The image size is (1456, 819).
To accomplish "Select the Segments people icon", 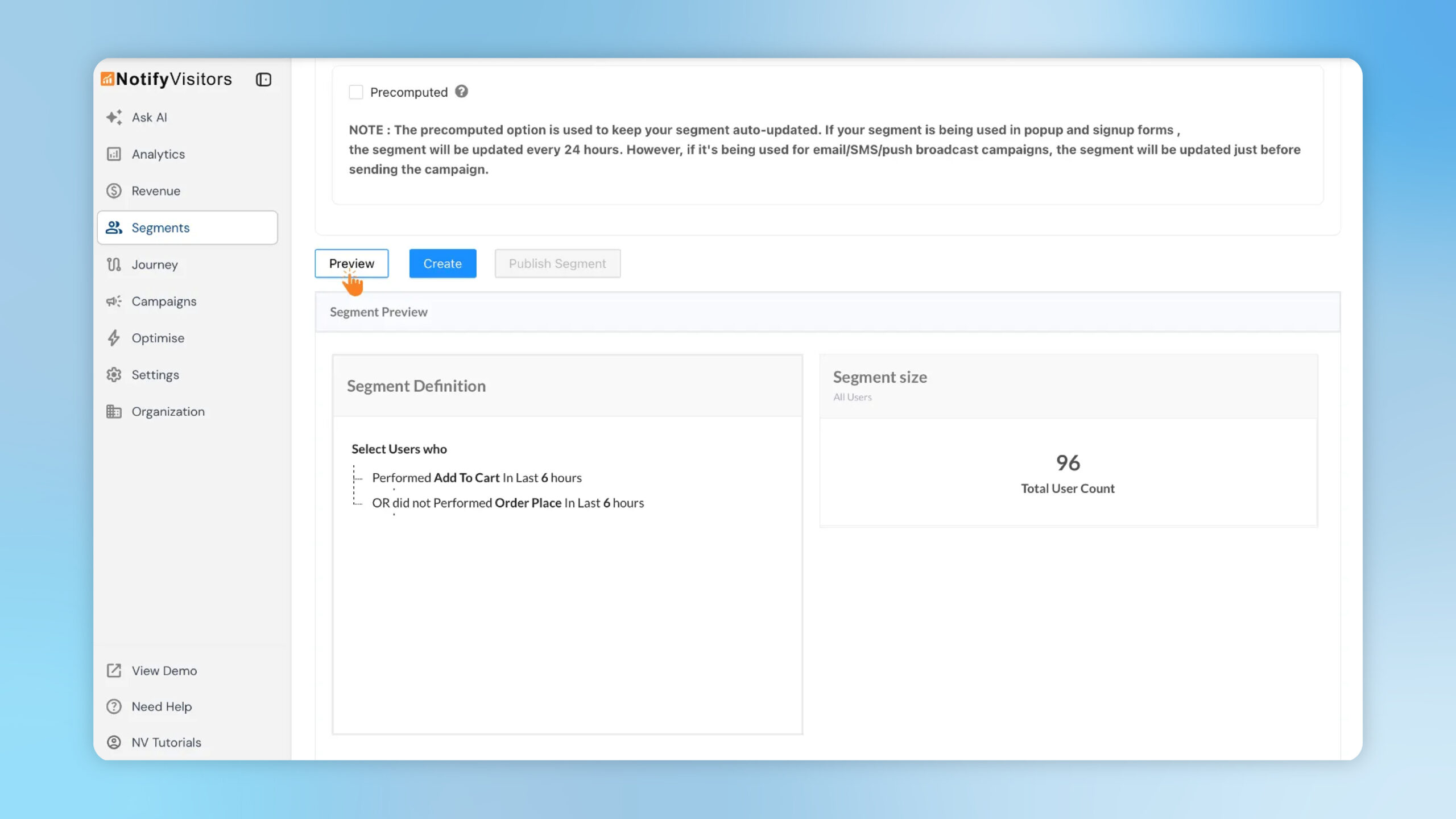I will coord(114,227).
